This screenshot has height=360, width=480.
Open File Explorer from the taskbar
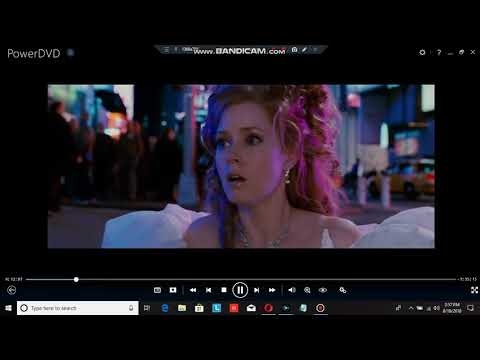coord(182,308)
